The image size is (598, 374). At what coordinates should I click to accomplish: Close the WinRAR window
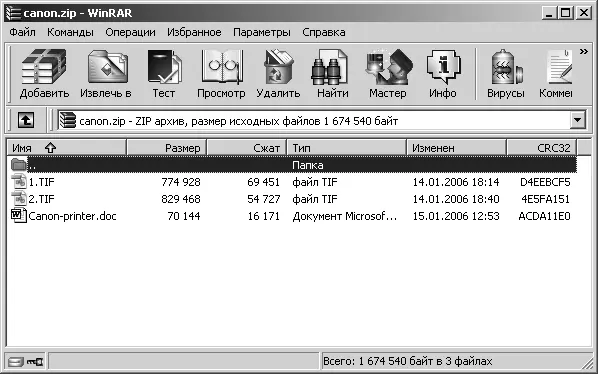coord(584,13)
